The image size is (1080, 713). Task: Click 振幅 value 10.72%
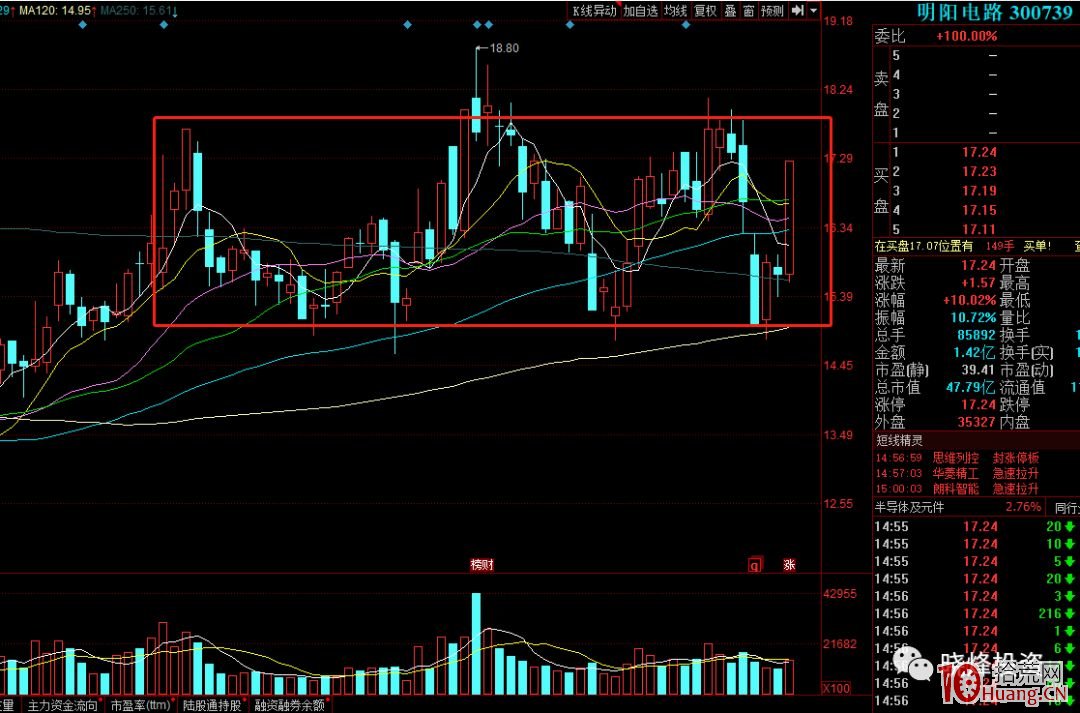pos(973,318)
